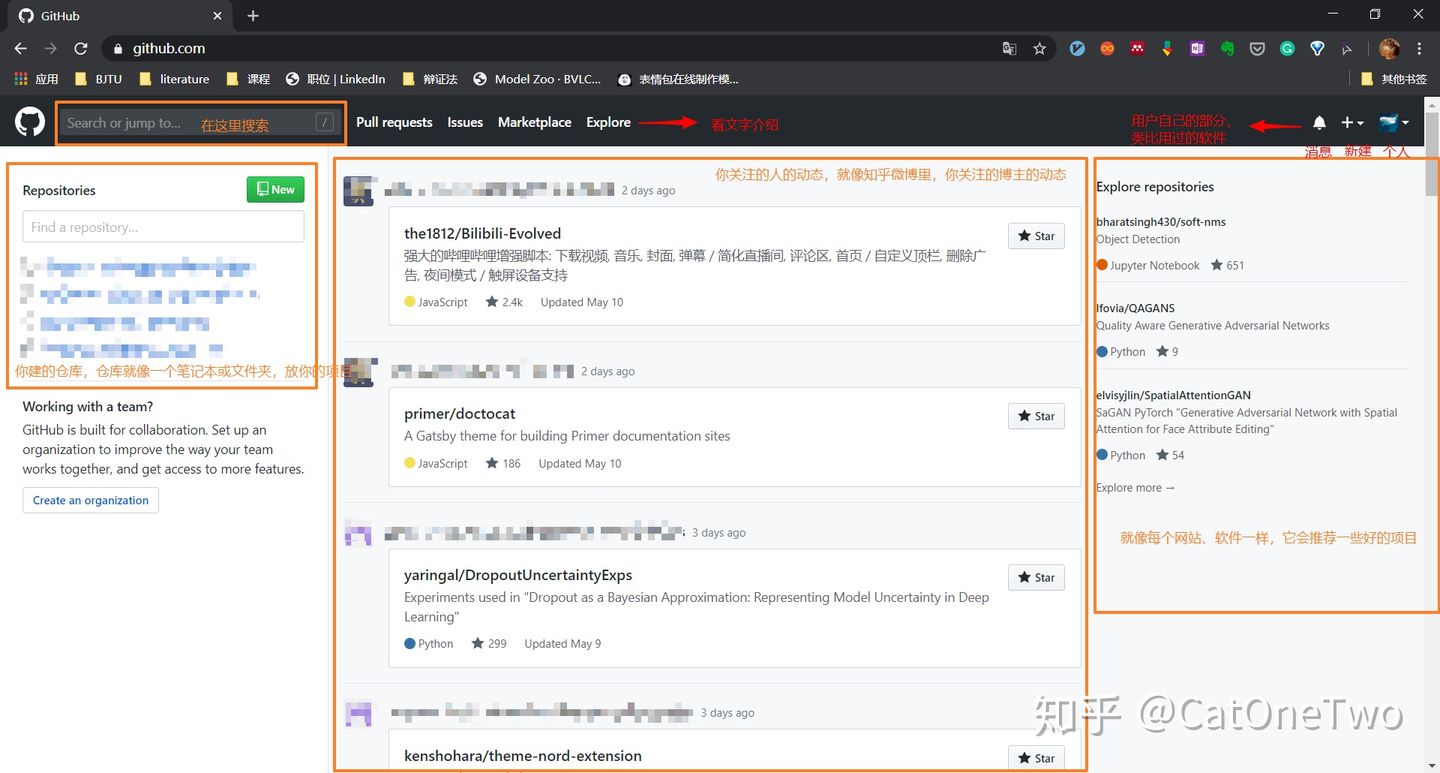Star yaringal/DropoutUncertaintyExps repository
The image size is (1440, 773).
pos(1036,577)
